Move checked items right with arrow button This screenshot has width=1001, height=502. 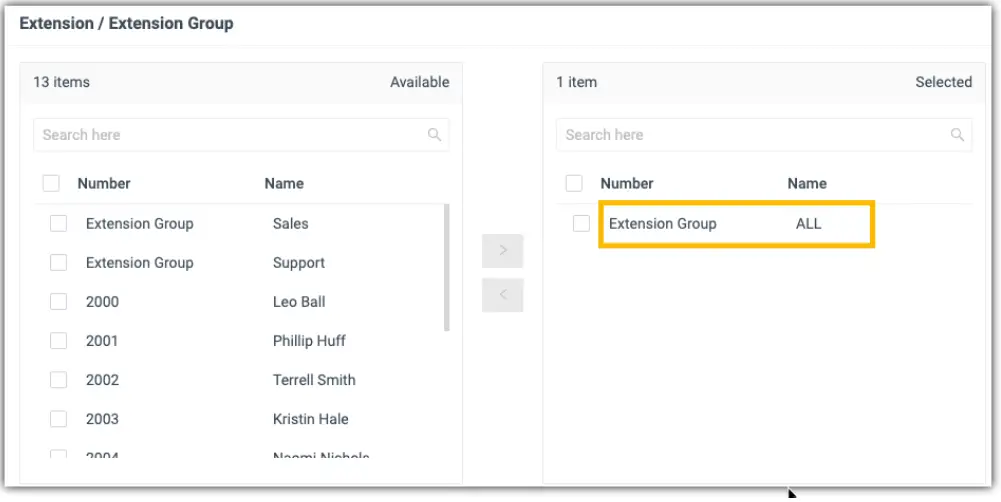click(x=502, y=251)
